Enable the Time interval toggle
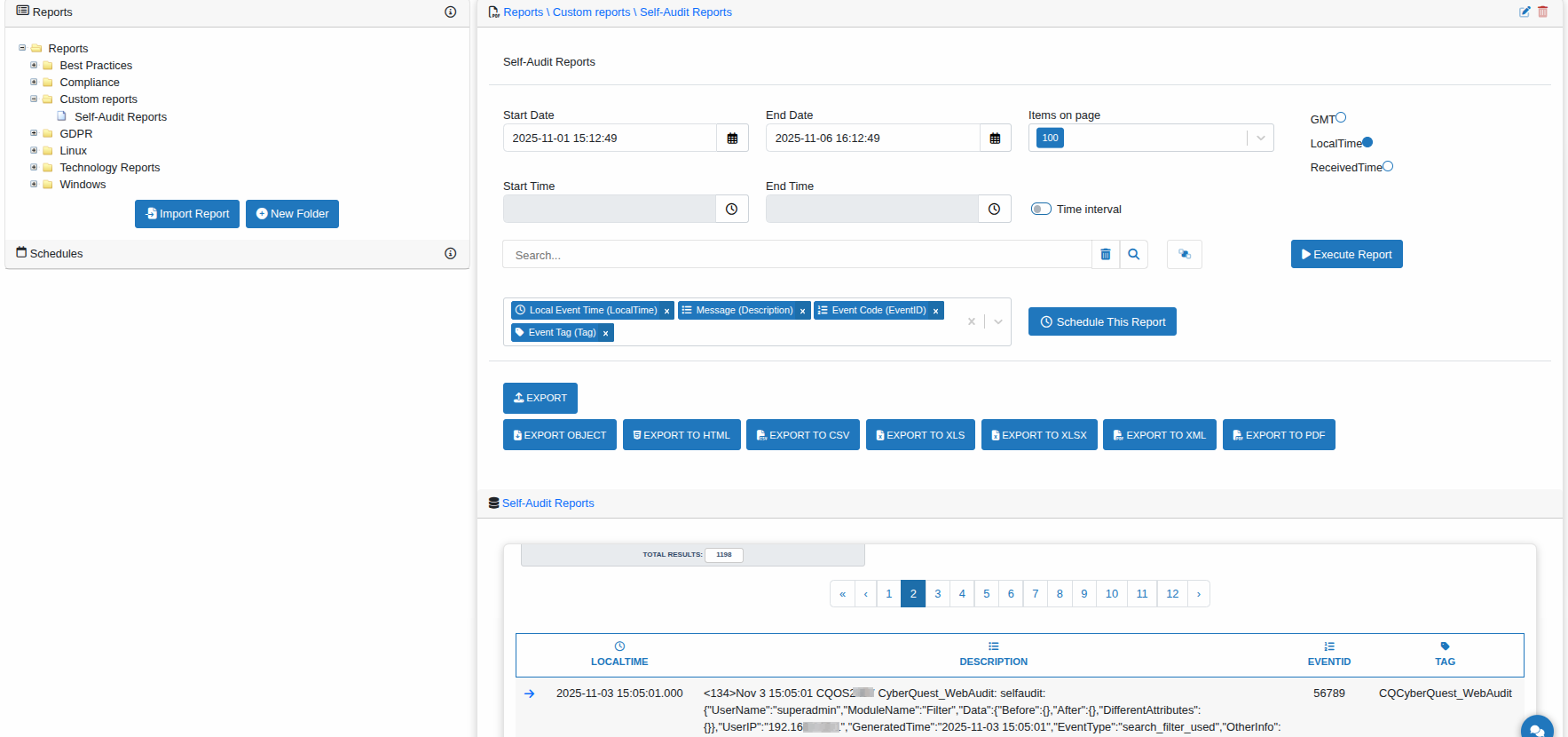1568x737 pixels. tap(1041, 210)
